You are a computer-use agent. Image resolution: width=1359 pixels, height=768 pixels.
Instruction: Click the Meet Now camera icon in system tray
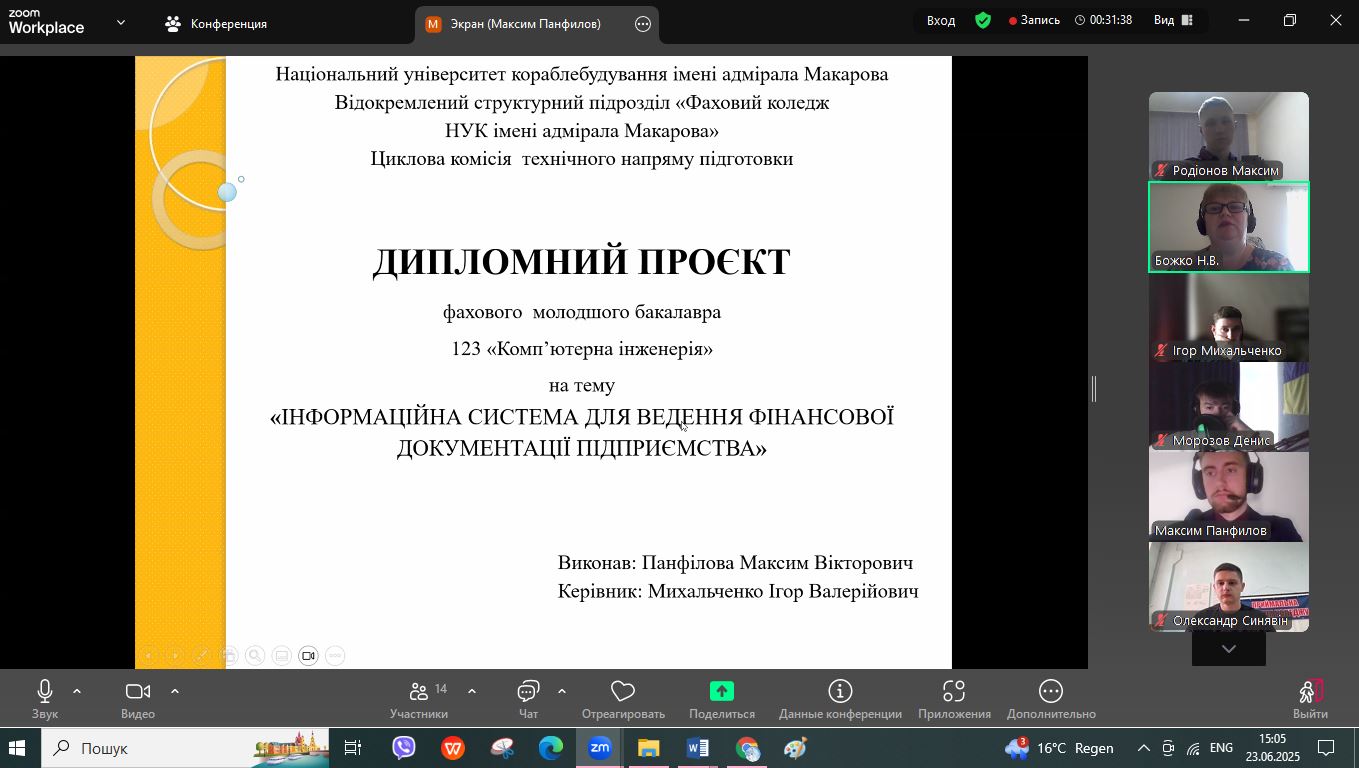point(1168,748)
